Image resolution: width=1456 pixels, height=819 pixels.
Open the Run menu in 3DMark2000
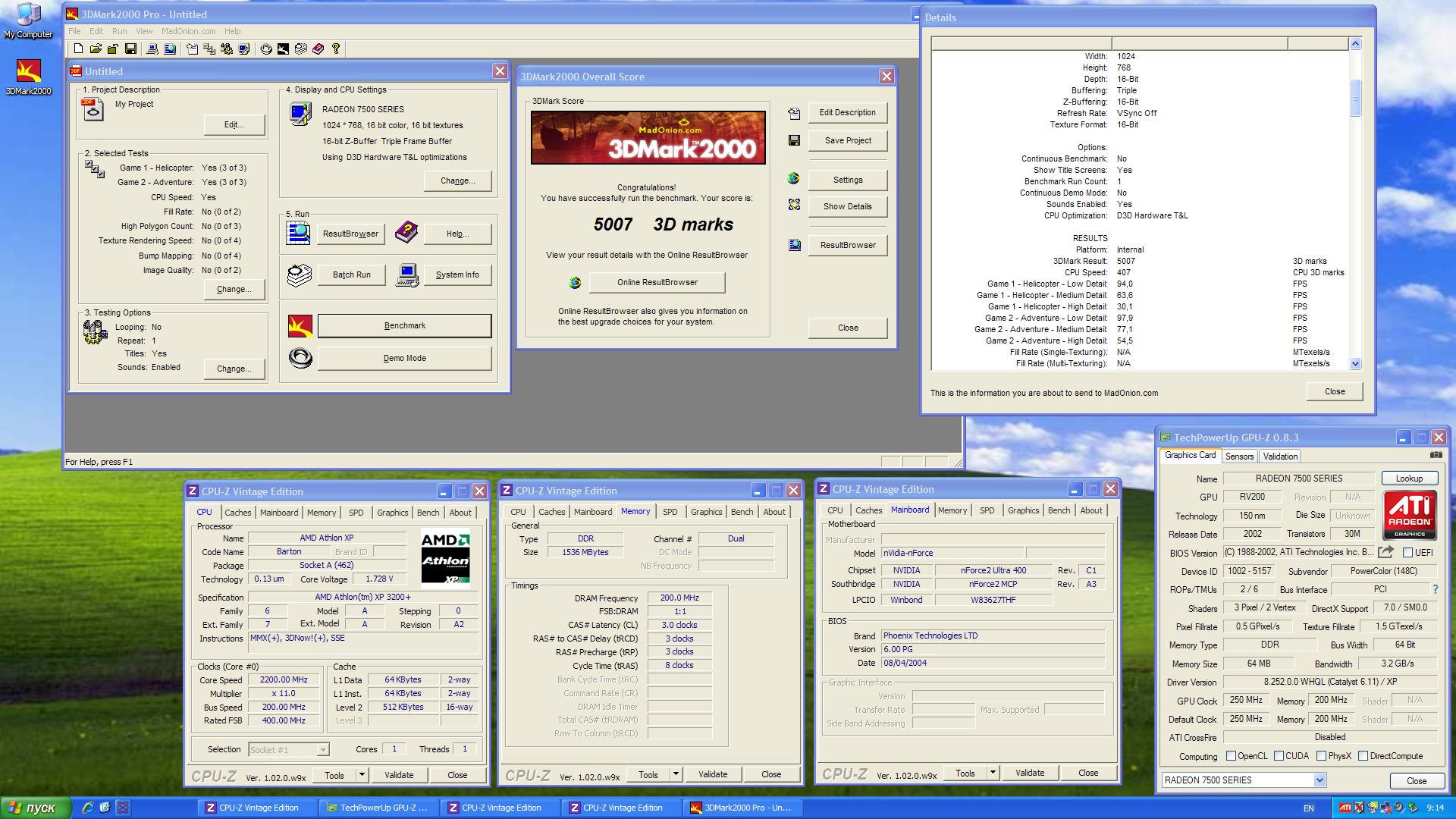point(119,31)
